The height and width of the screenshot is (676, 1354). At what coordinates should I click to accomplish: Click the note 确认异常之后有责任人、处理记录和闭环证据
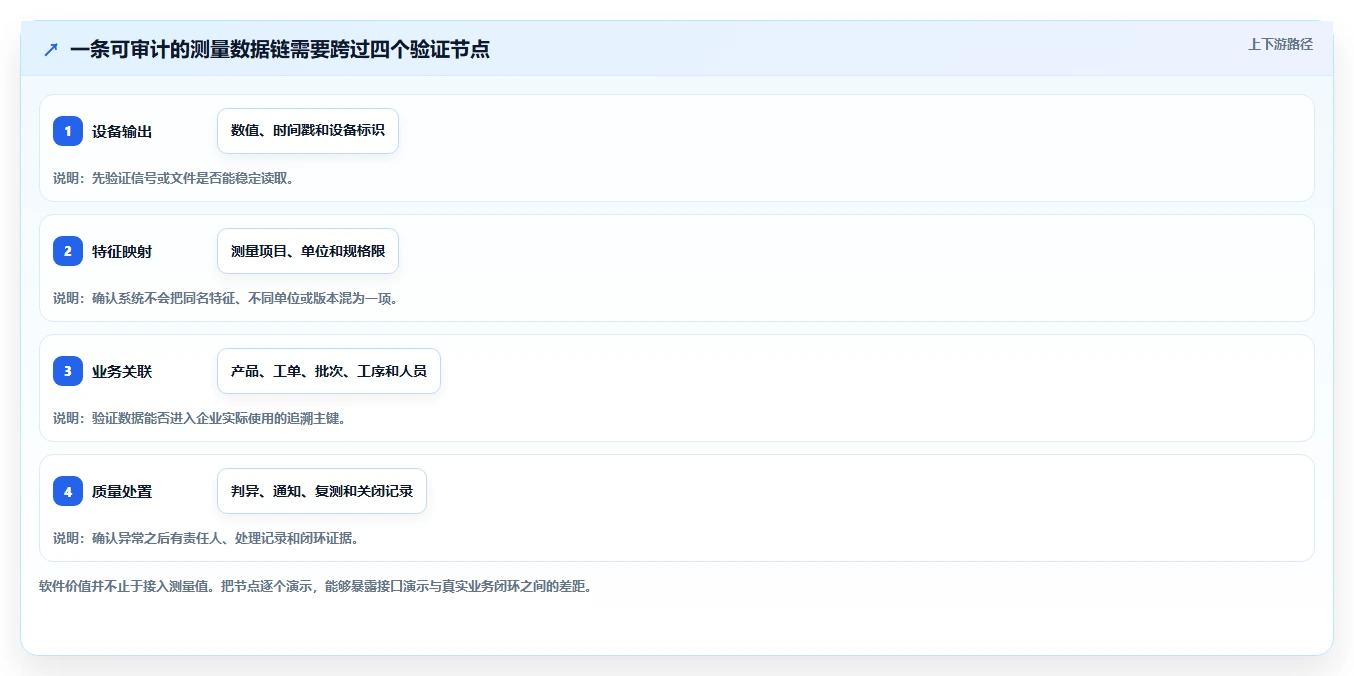[225, 538]
